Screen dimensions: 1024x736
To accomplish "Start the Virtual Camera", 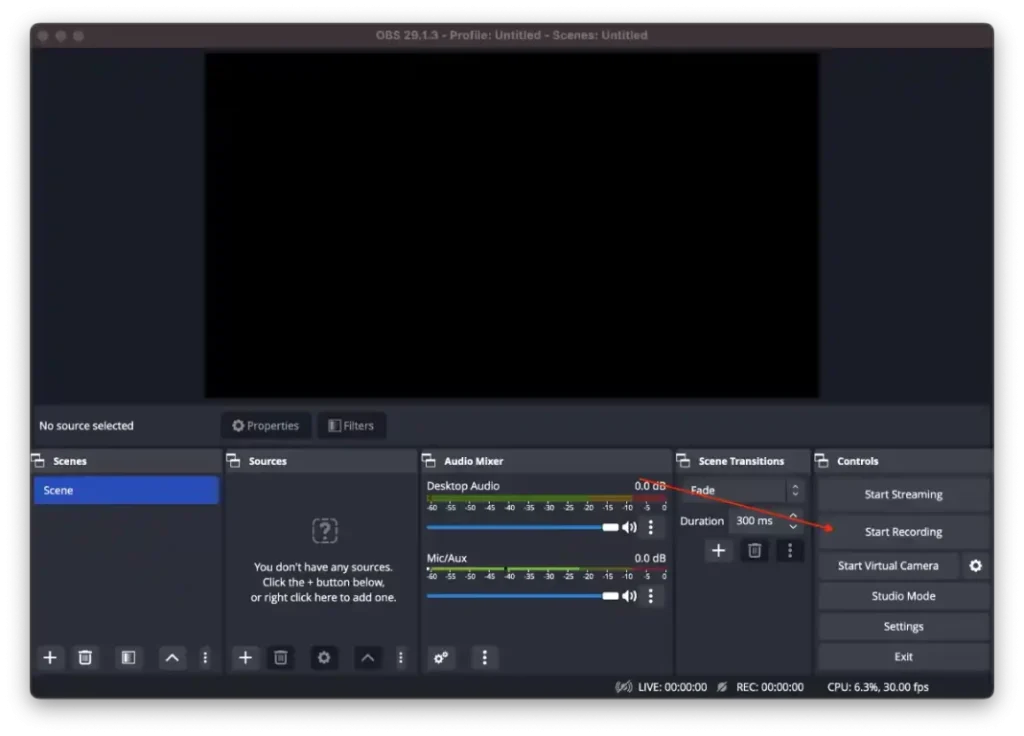I will [x=888, y=566].
